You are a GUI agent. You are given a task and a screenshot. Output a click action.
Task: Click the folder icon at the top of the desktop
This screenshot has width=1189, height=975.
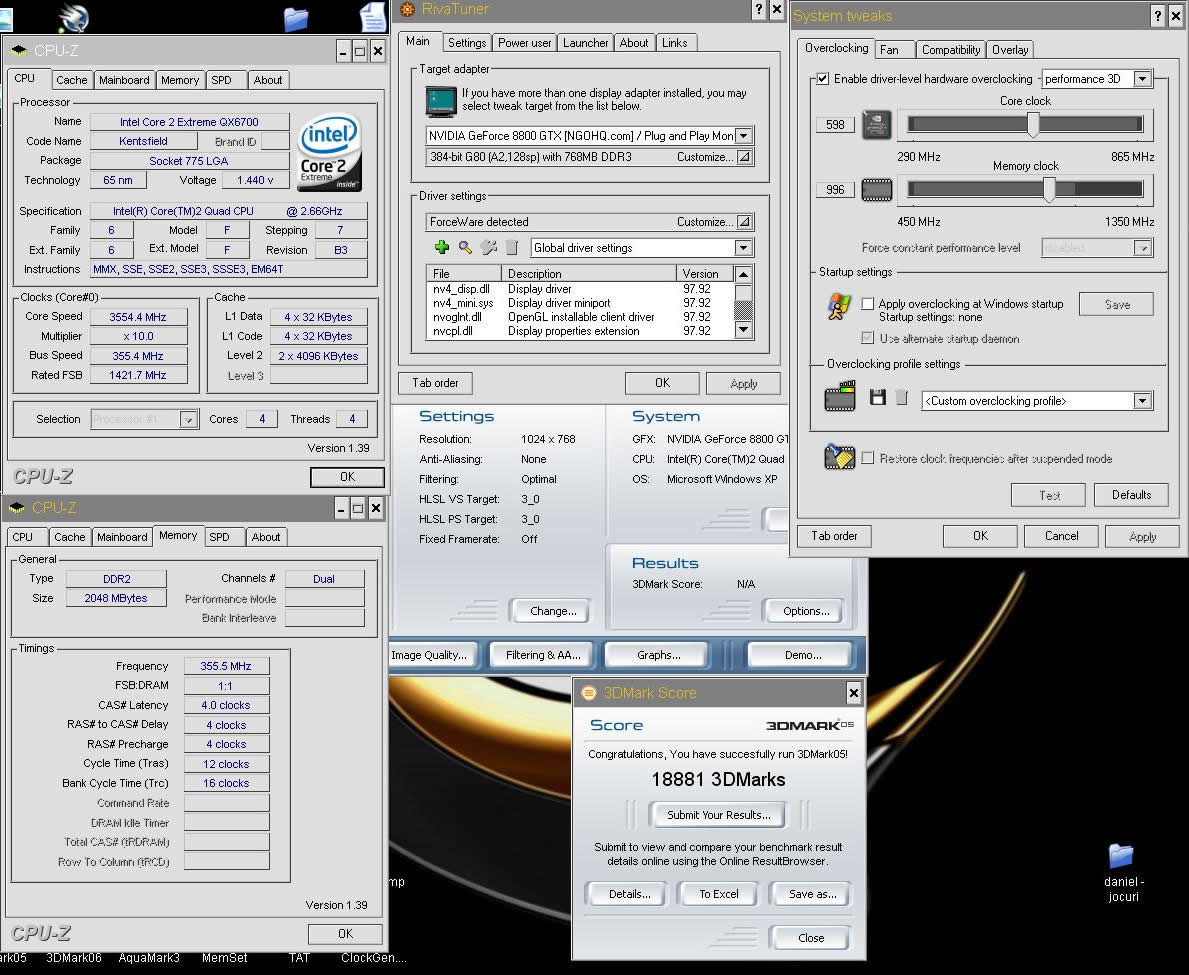coord(296,17)
